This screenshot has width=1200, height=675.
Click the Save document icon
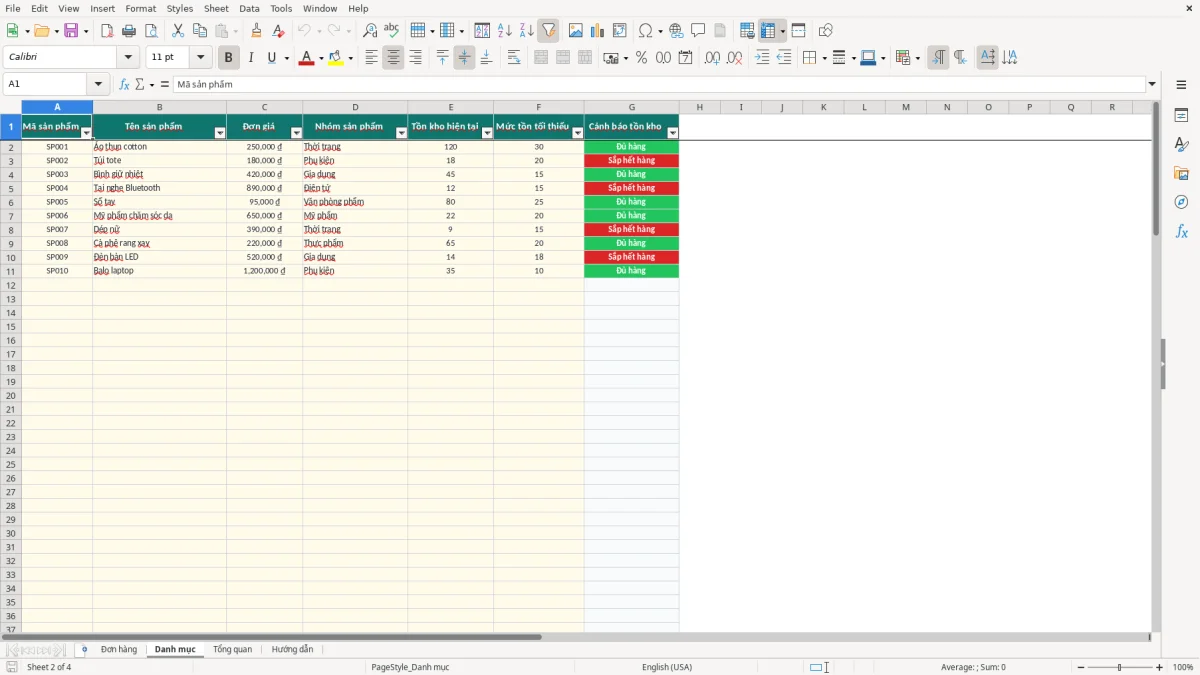71,31
